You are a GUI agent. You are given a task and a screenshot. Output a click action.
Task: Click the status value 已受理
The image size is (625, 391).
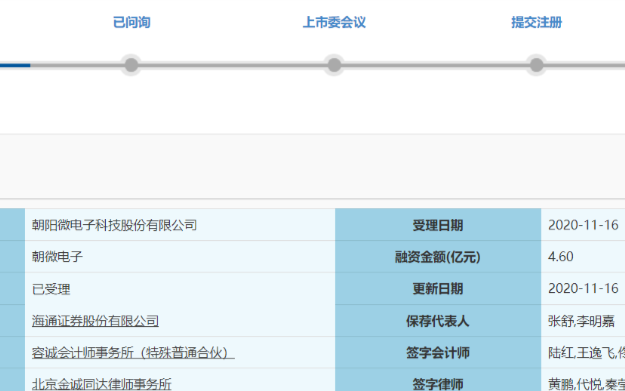tap(51, 289)
